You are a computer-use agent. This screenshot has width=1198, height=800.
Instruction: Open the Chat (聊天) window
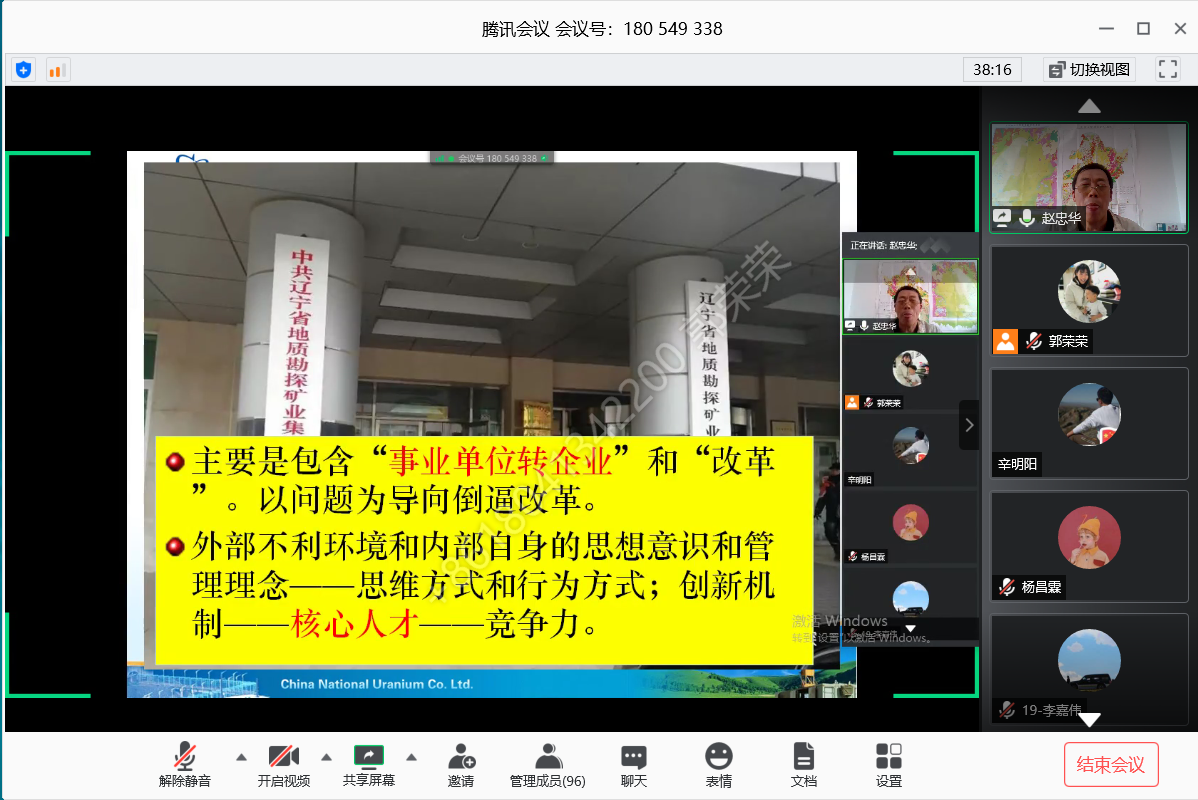(633, 765)
